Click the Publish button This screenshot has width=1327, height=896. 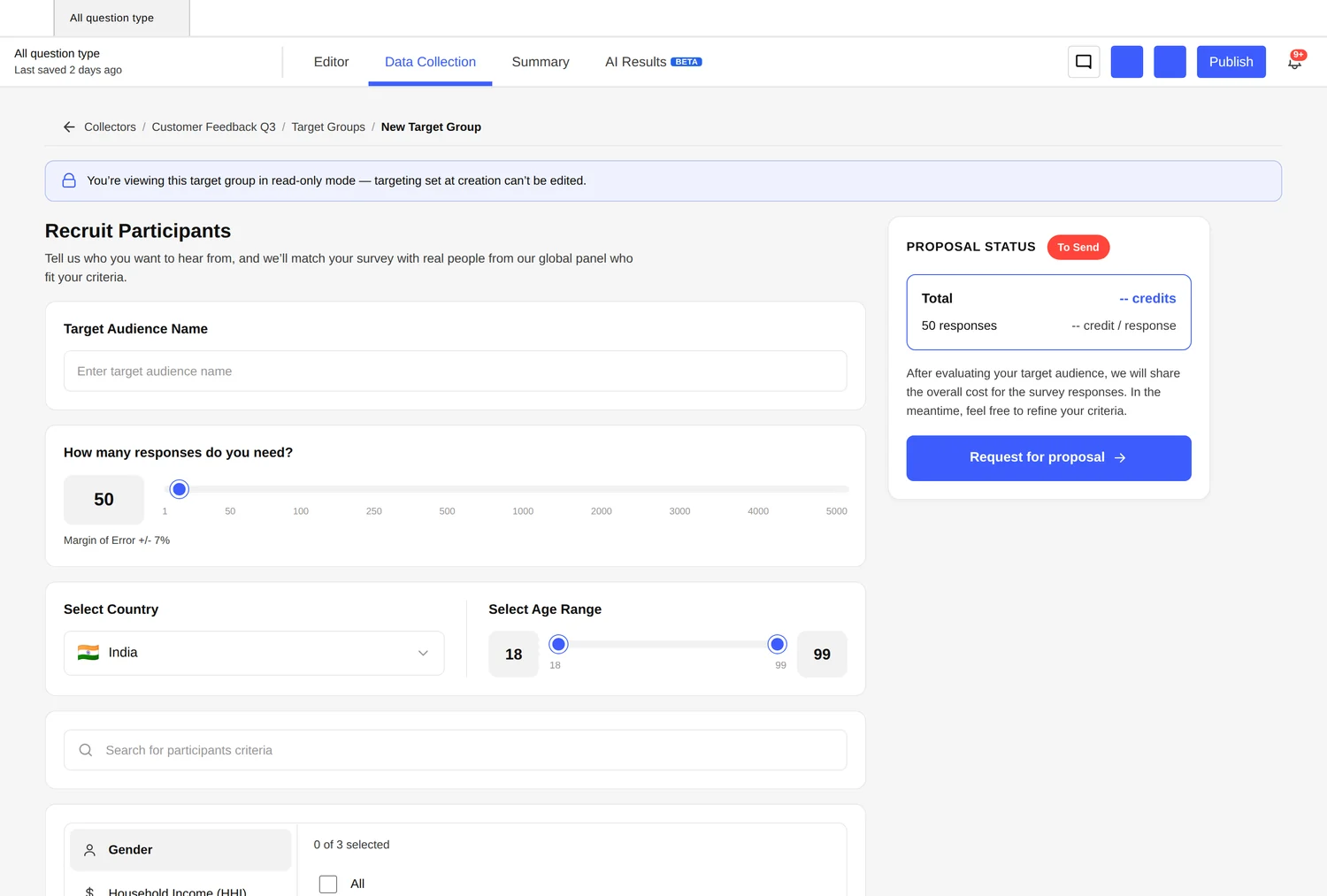tap(1231, 62)
